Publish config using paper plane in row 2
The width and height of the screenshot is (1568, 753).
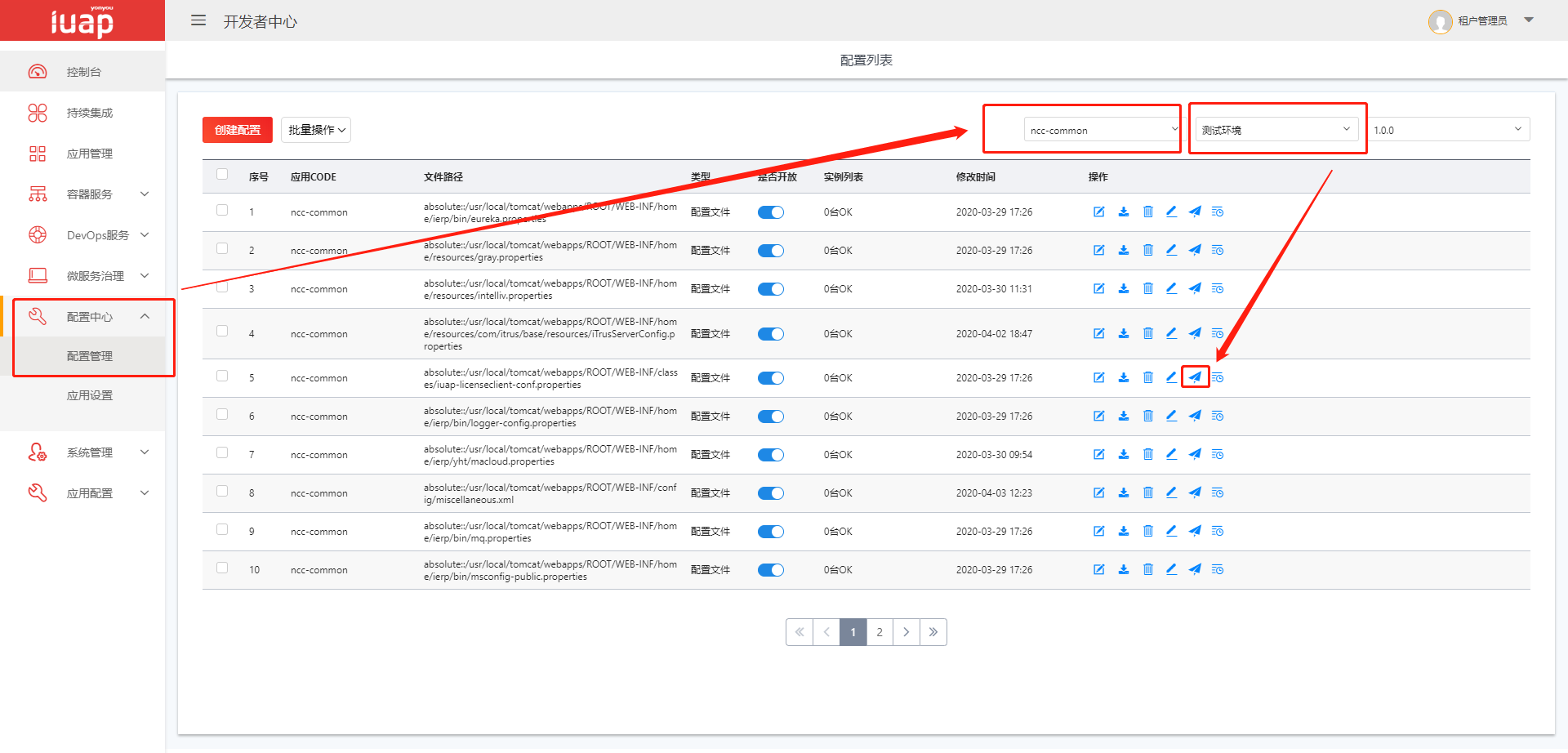coord(1195,250)
